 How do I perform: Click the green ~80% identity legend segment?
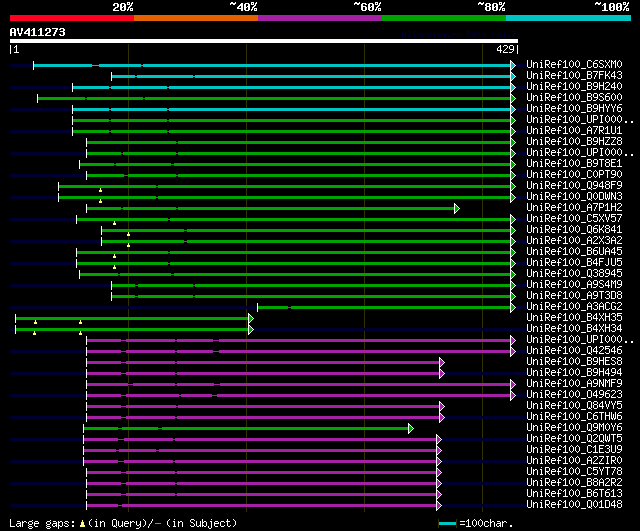click(x=444, y=18)
